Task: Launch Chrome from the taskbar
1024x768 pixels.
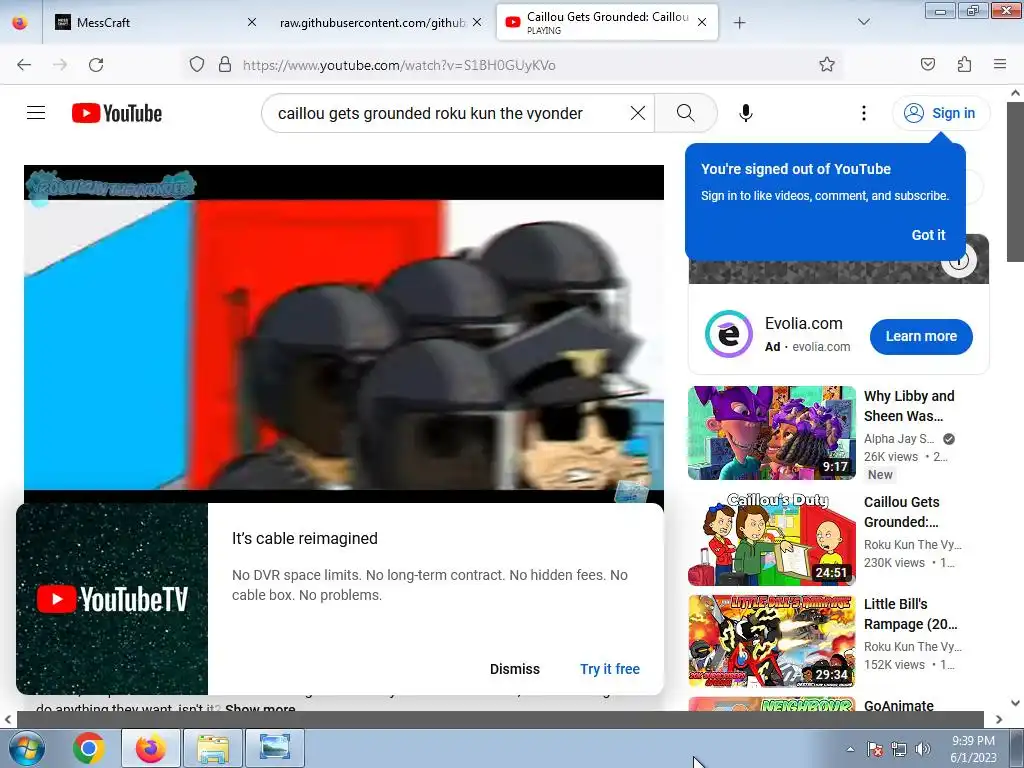Action: tap(89, 748)
